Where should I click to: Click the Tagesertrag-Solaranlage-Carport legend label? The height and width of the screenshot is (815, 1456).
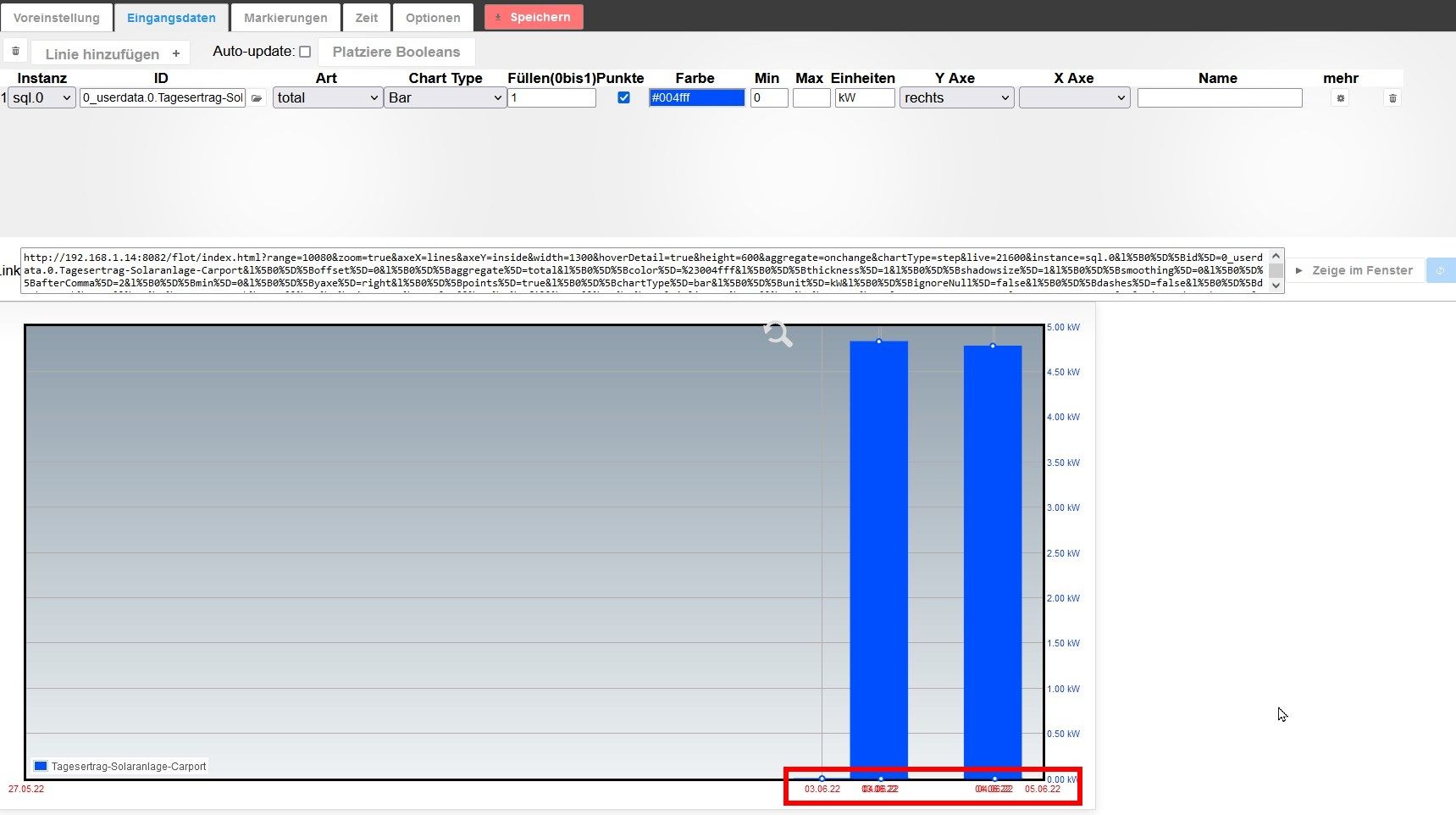129,767
